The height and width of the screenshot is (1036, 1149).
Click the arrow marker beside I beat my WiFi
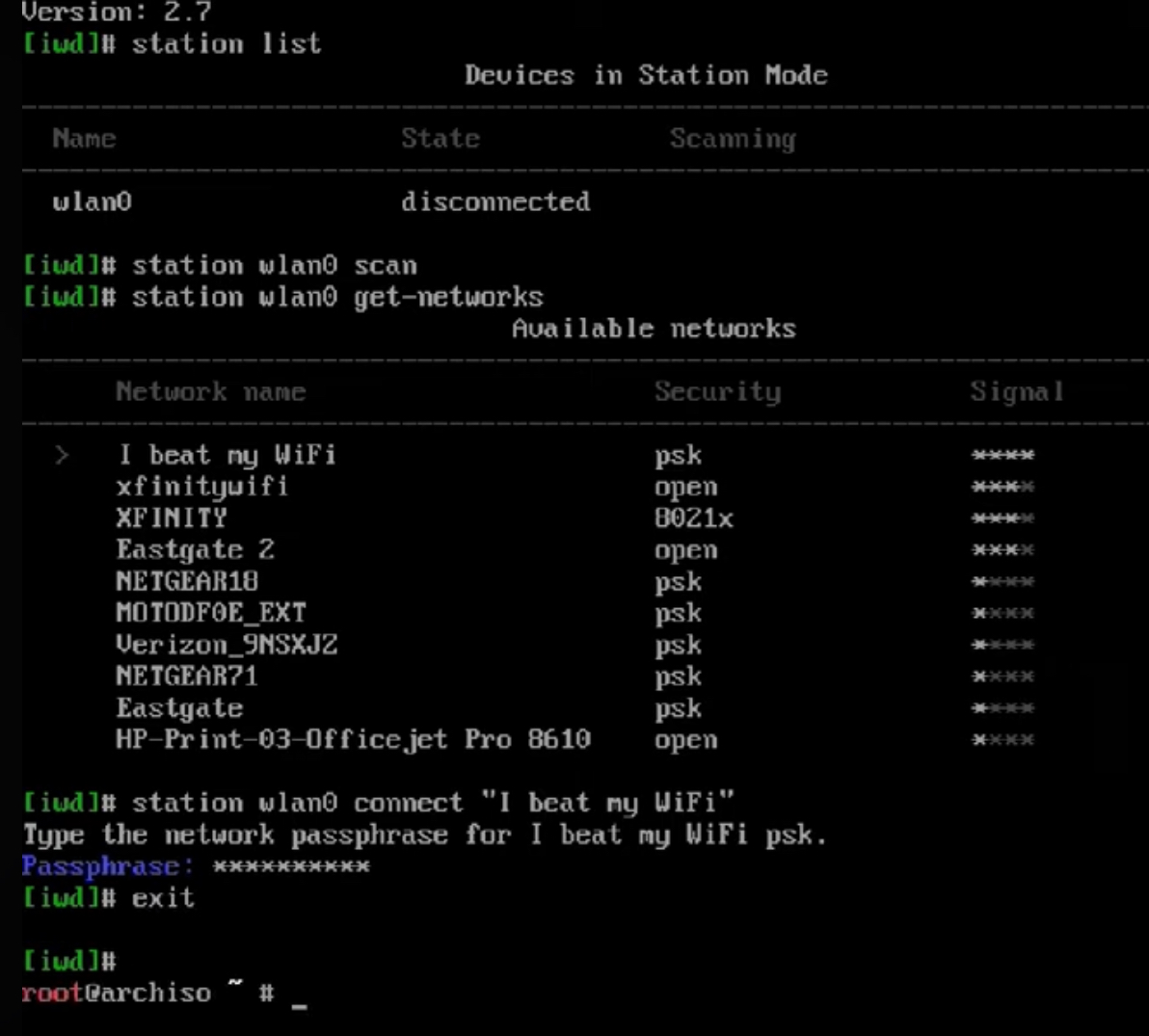tap(63, 456)
